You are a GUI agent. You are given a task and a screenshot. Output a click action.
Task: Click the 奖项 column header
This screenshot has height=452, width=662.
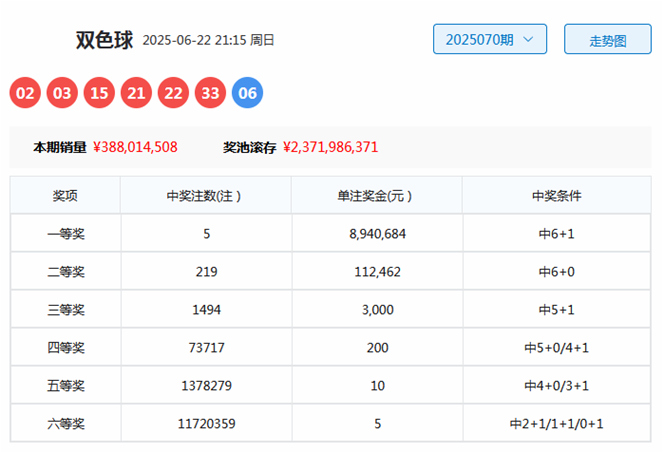(65, 196)
